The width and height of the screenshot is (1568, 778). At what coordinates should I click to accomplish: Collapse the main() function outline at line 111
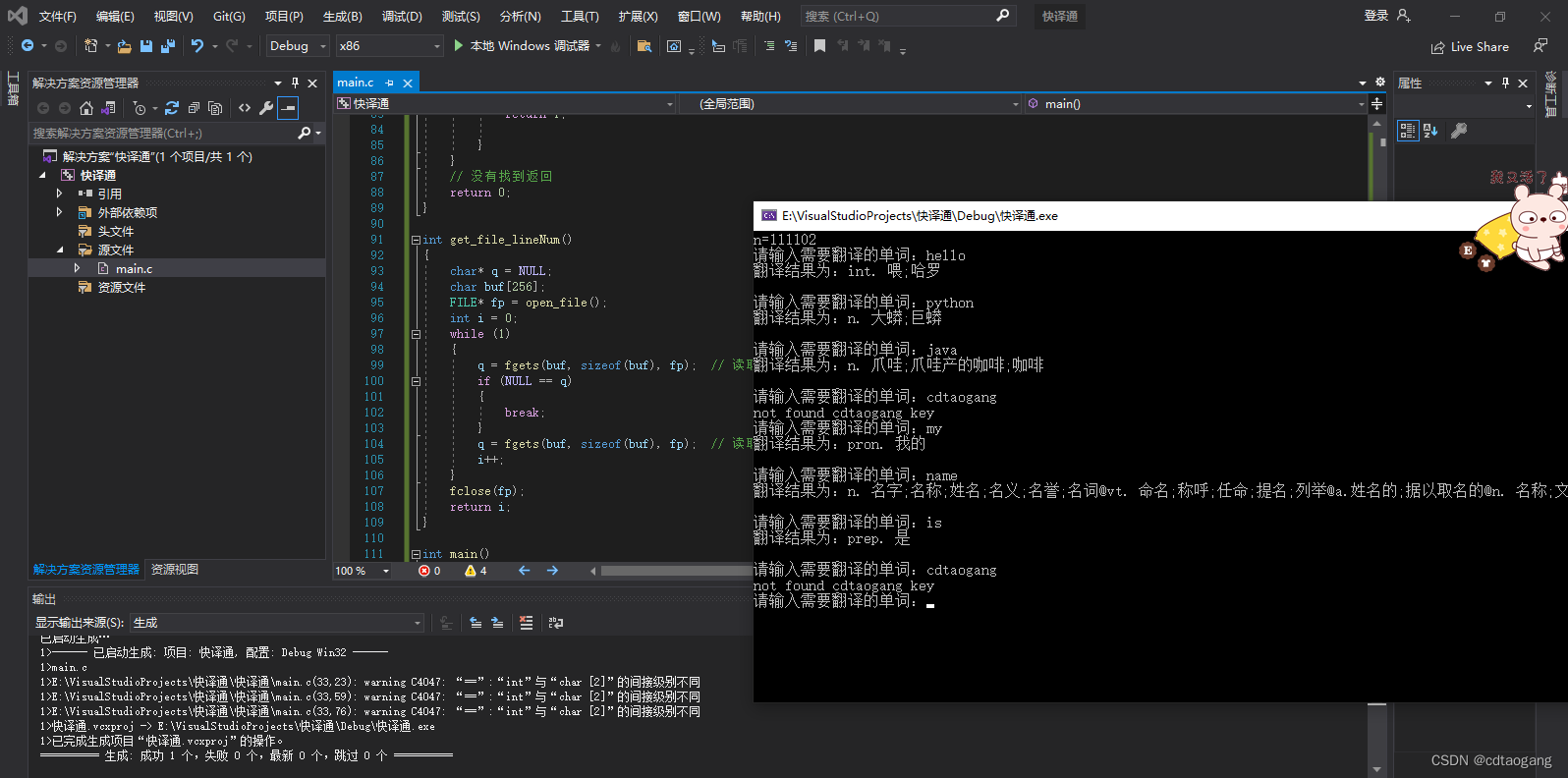416,554
